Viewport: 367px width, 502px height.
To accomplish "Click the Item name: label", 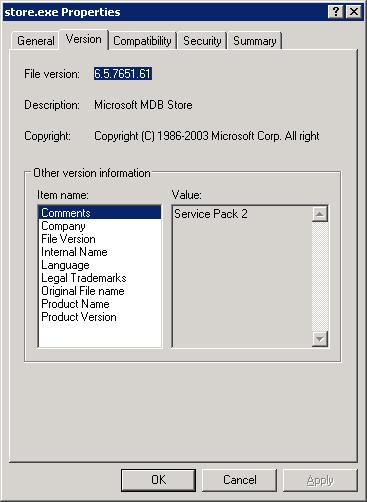I will tap(63, 195).
